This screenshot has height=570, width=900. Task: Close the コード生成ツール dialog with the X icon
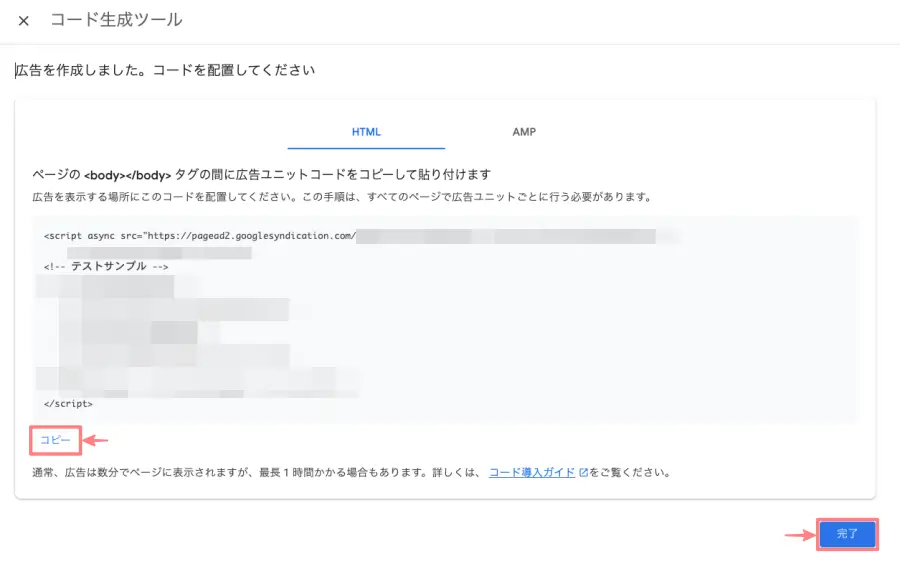pos(24,21)
